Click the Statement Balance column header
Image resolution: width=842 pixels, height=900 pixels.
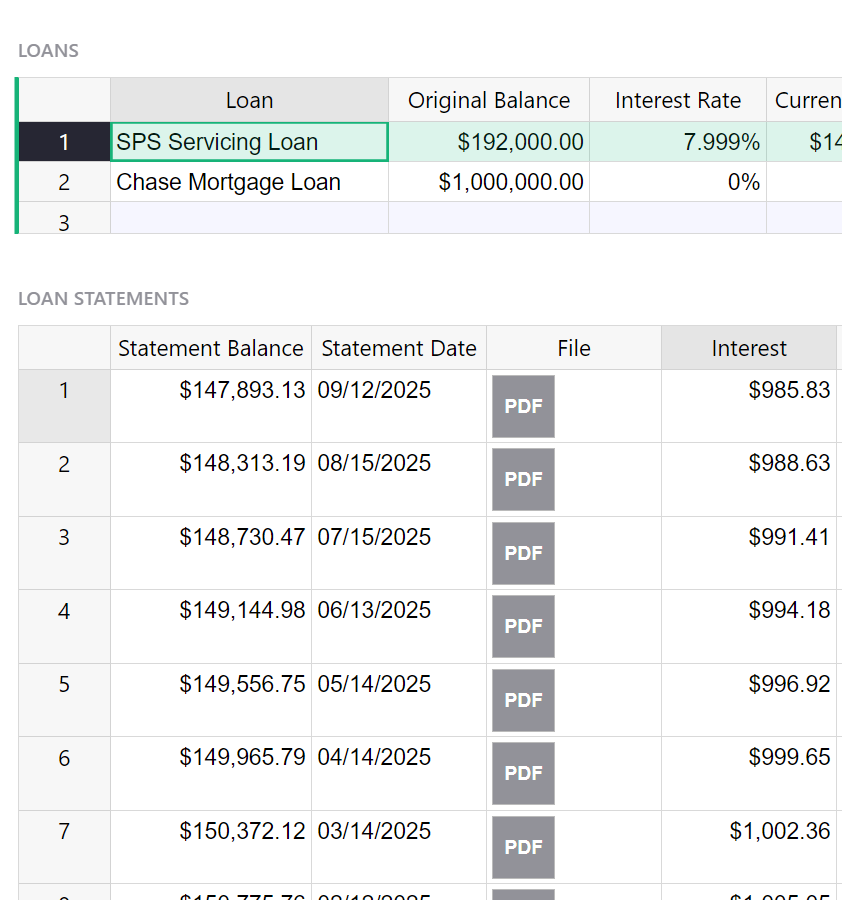coord(210,348)
